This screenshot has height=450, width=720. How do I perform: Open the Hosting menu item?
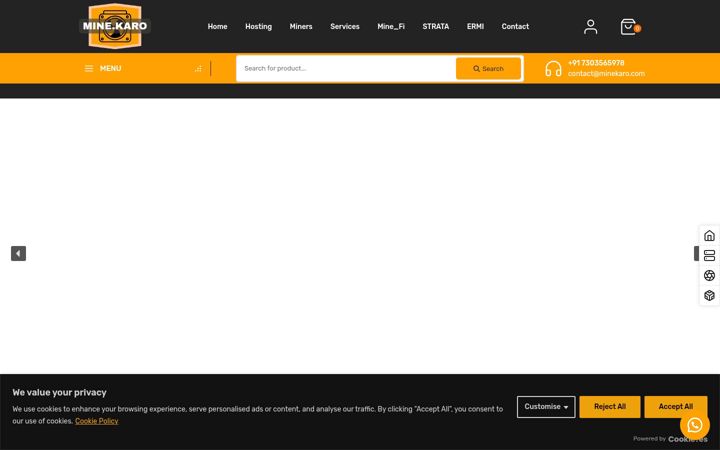click(259, 27)
